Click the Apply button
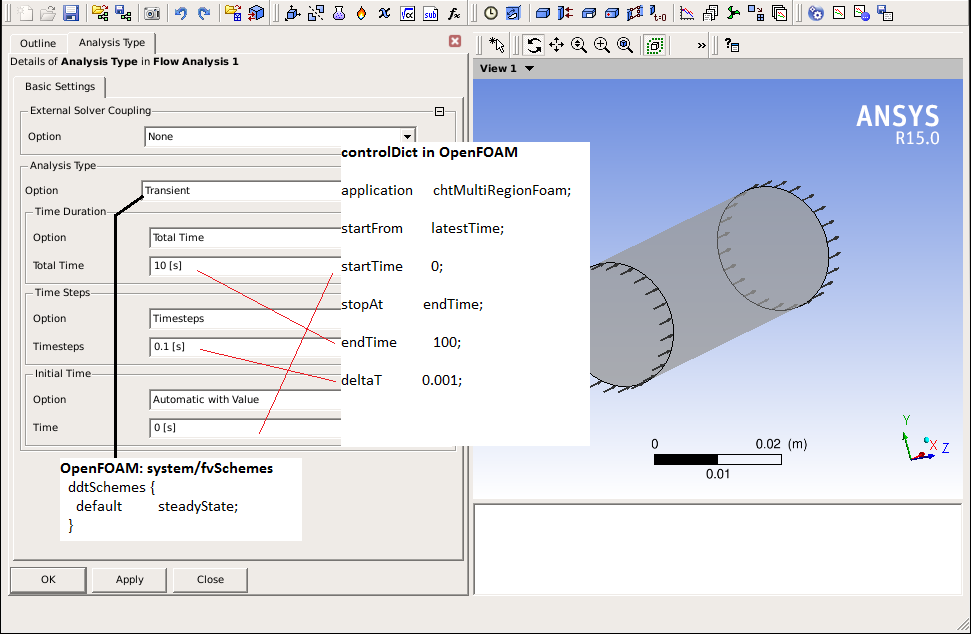 (x=129, y=580)
